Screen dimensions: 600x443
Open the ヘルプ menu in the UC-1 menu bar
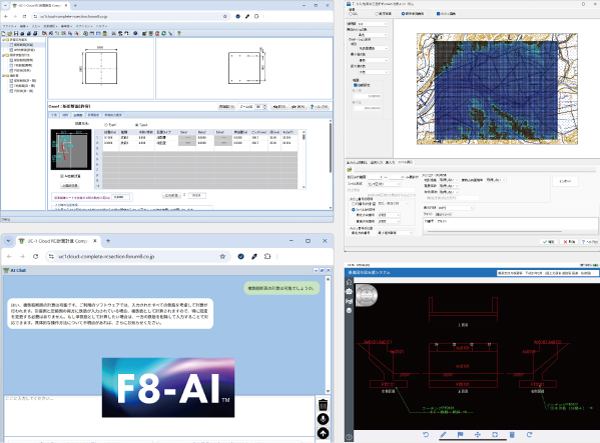(x=100, y=26)
